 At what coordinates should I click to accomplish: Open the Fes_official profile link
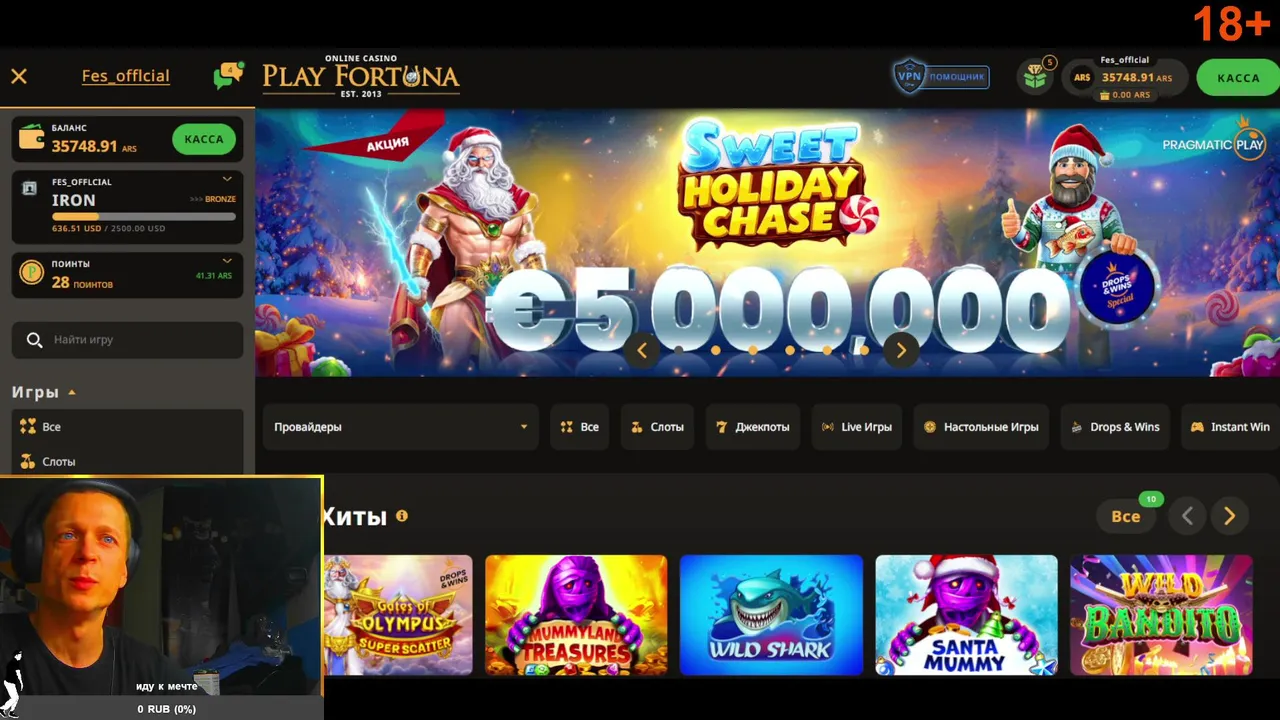tap(126, 76)
